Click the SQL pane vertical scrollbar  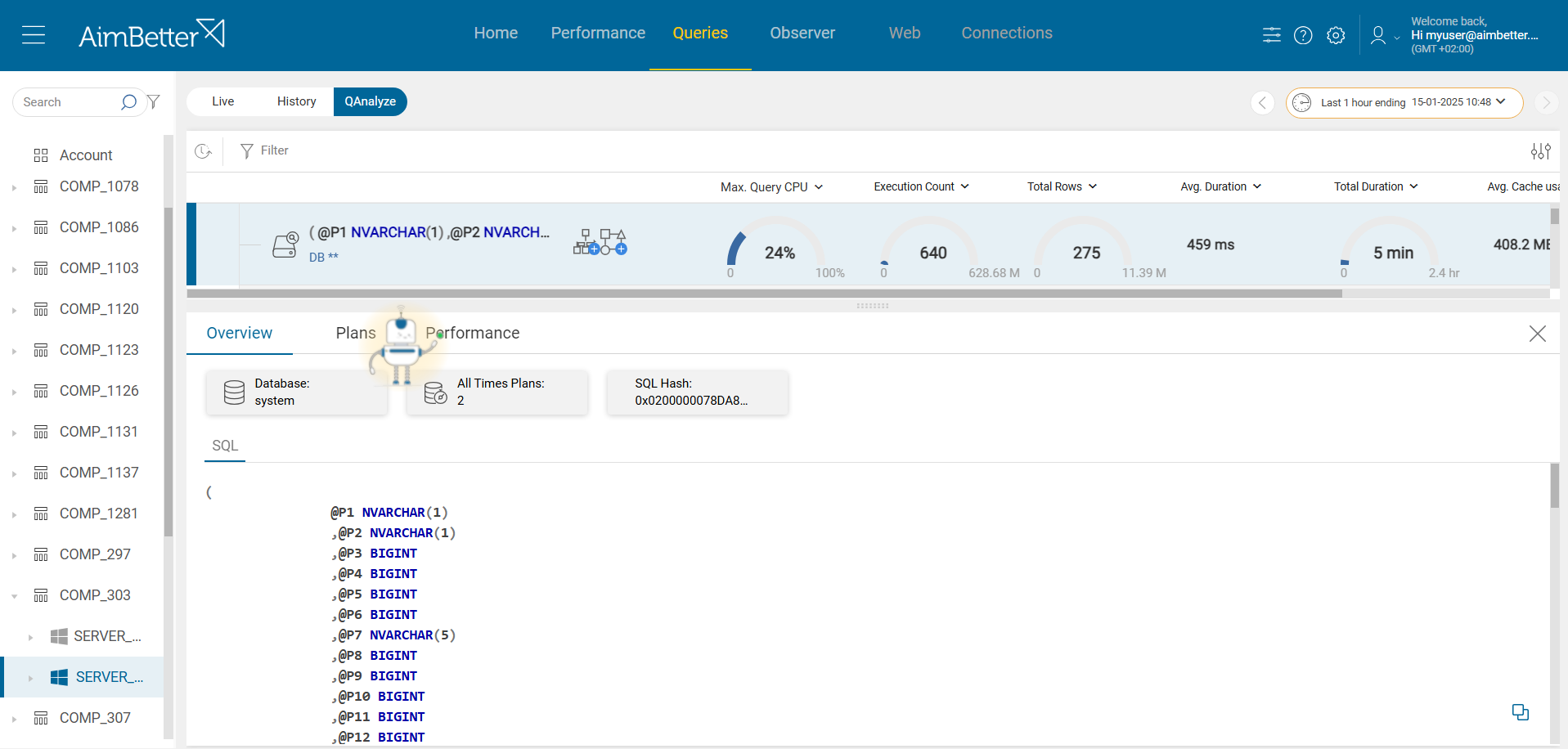click(x=1555, y=486)
